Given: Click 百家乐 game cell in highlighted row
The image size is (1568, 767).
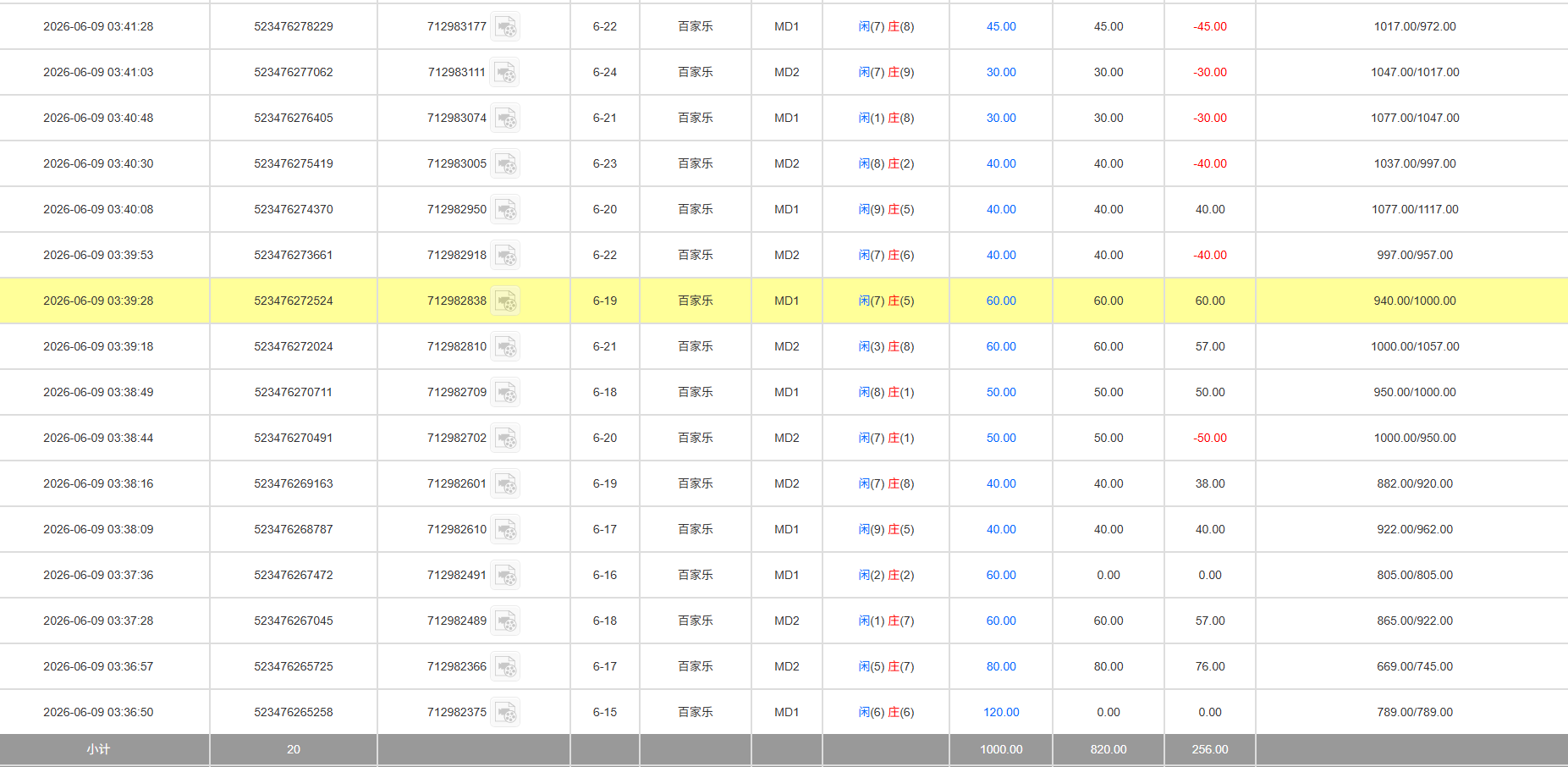Looking at the screenshot, I should click(x=696, y=301).
